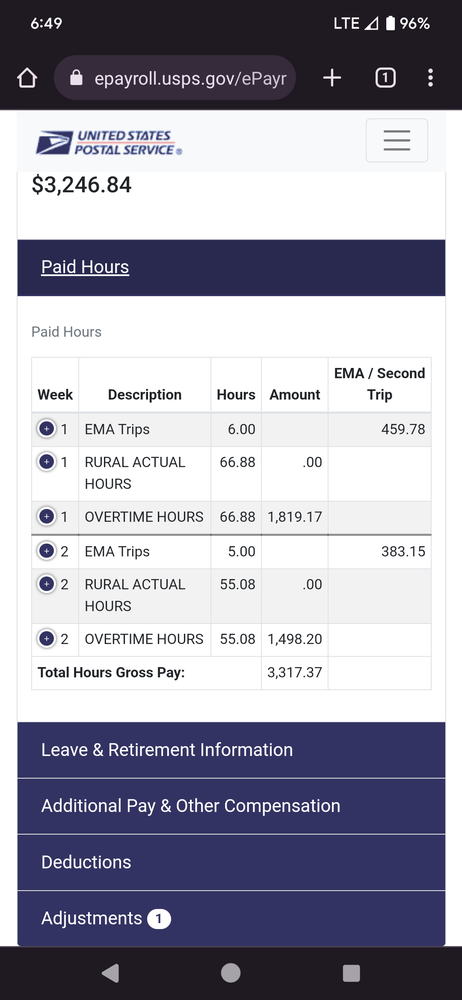
Task: Open the browser three-dots overflow menu
Action: (431, 78)
